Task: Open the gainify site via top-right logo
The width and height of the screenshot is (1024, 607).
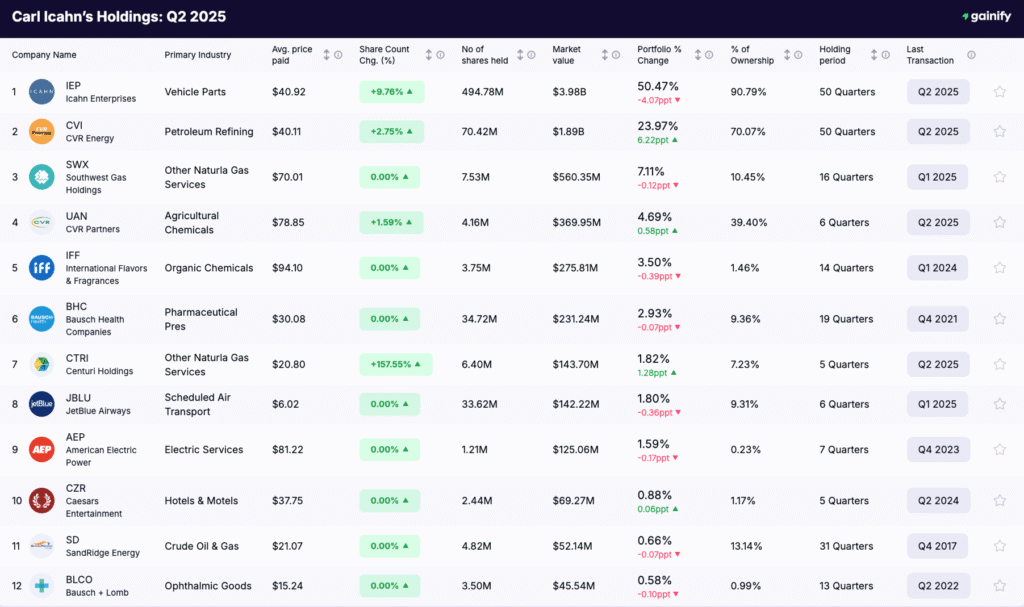Action: [x=985, y=16]
